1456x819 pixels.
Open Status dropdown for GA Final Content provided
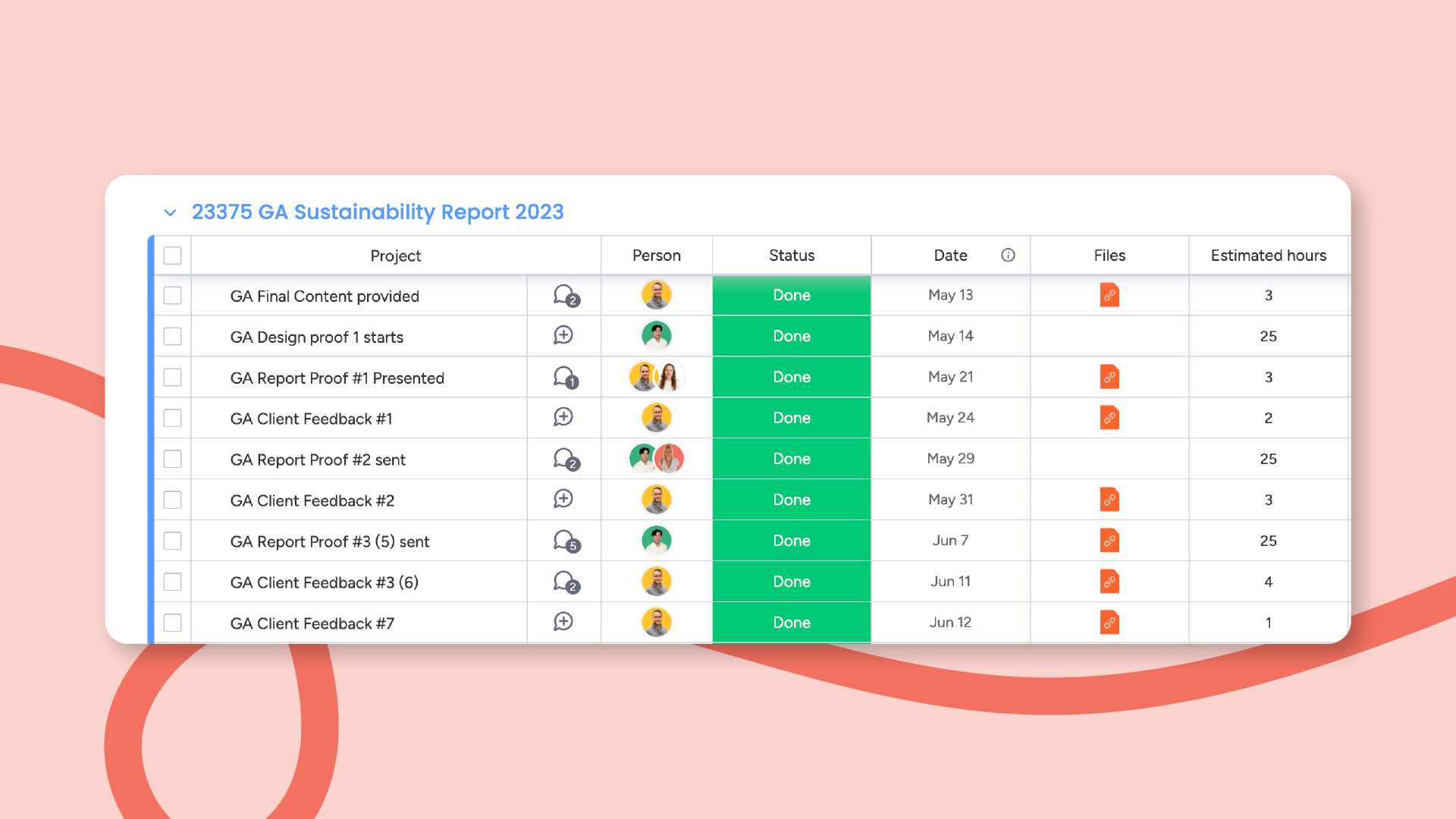(792, 295)
